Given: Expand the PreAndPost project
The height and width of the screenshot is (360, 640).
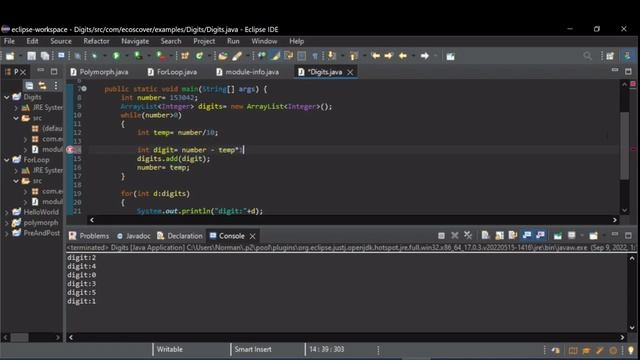Looking at the screenshot, I should (7, 233).
